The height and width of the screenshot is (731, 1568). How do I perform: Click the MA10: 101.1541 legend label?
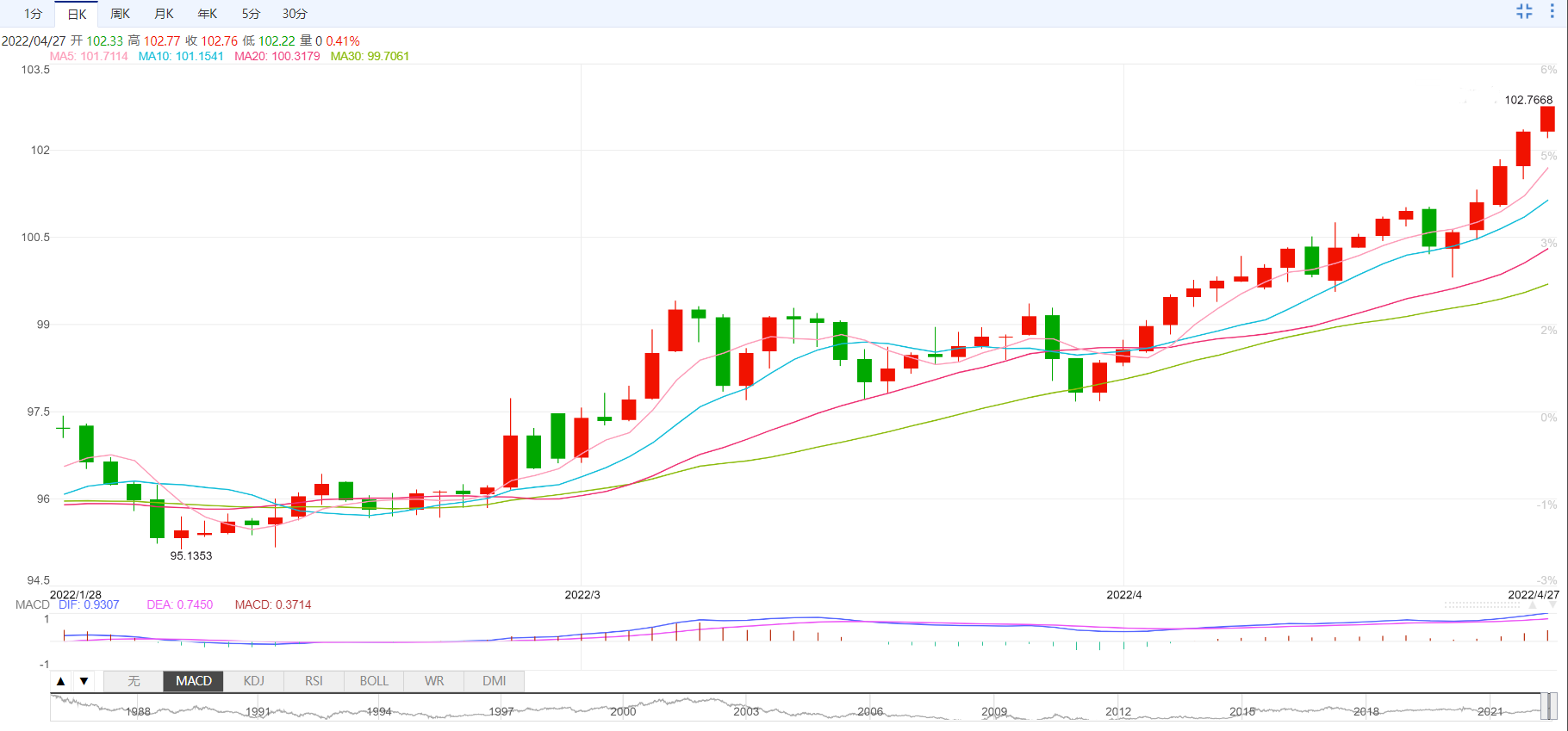coord(181,56)
